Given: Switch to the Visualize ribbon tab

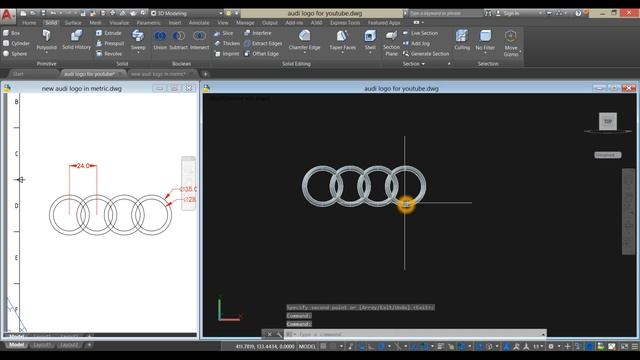Looking at the screenshot, I should pyautogui.click(x=119, y=23).
